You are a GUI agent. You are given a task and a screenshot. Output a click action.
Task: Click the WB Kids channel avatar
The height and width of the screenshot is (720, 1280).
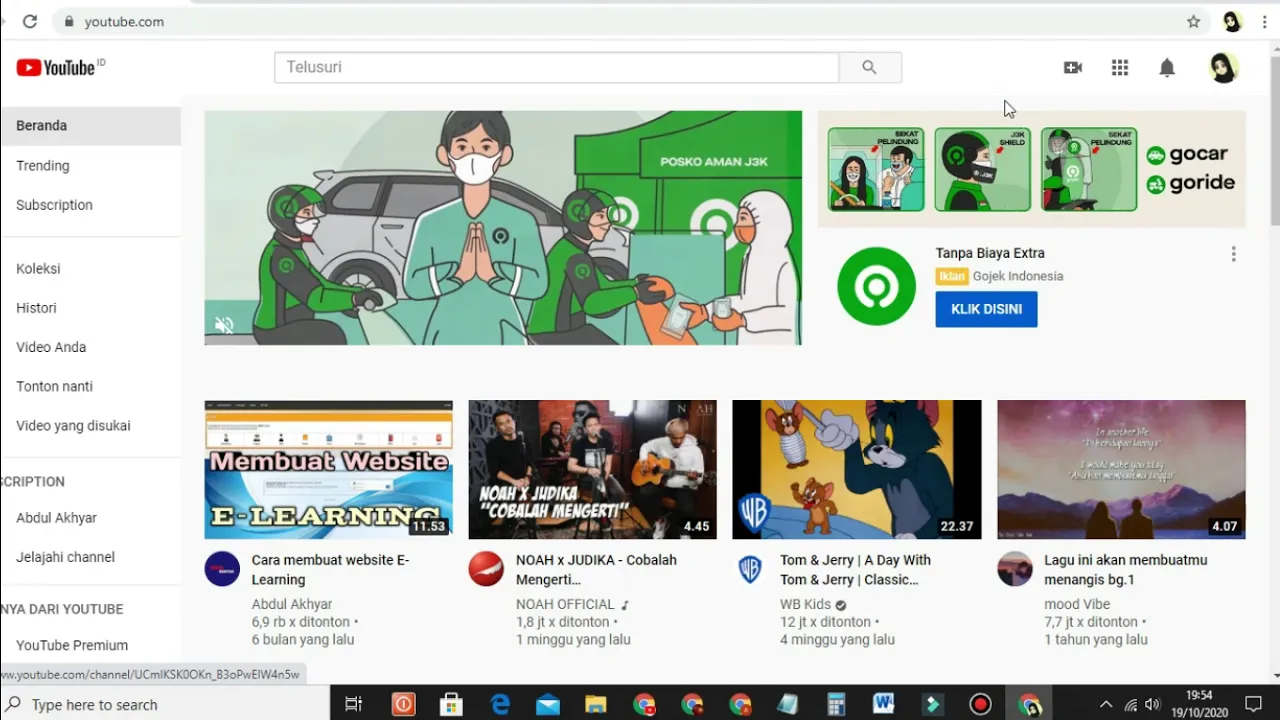coord(750,568)
